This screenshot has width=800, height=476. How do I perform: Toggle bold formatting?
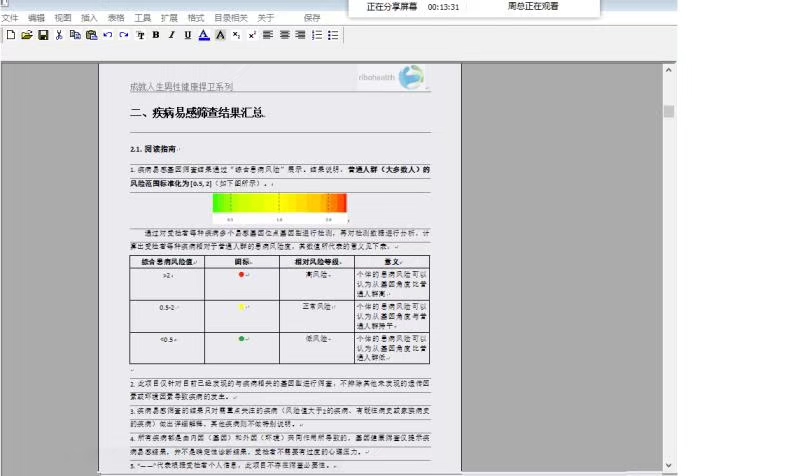156,35
